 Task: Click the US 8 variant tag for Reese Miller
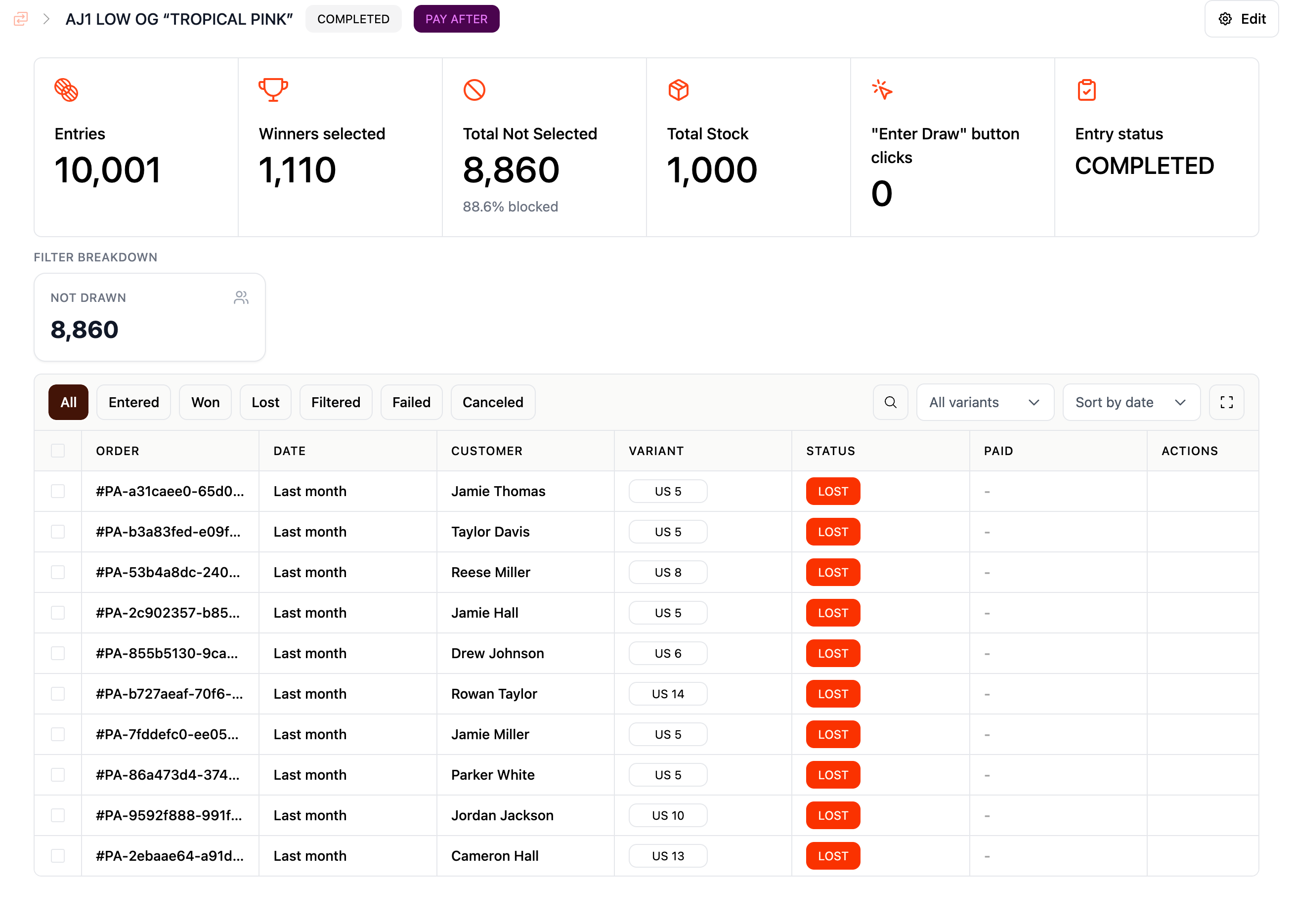click(668, 572)
